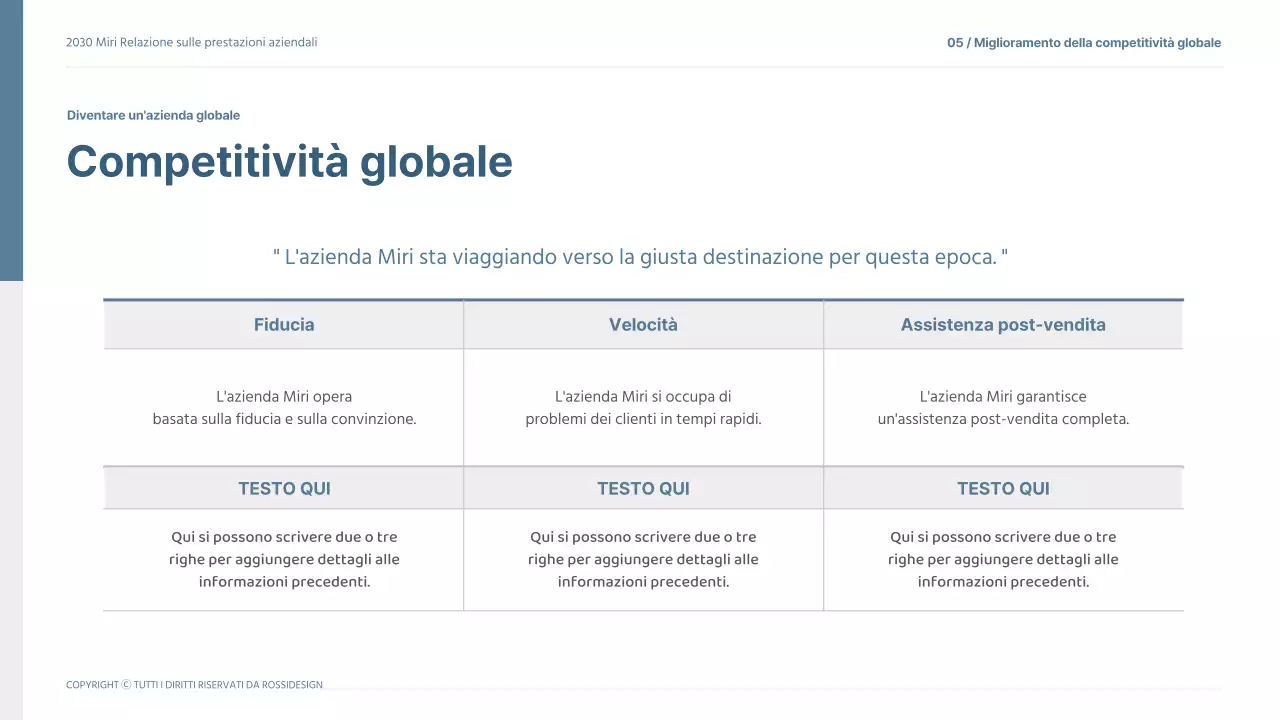Screen dimensions: 1280x720
Task: Click the blue vertical bar on the left edge
Action: coord(11,140)
